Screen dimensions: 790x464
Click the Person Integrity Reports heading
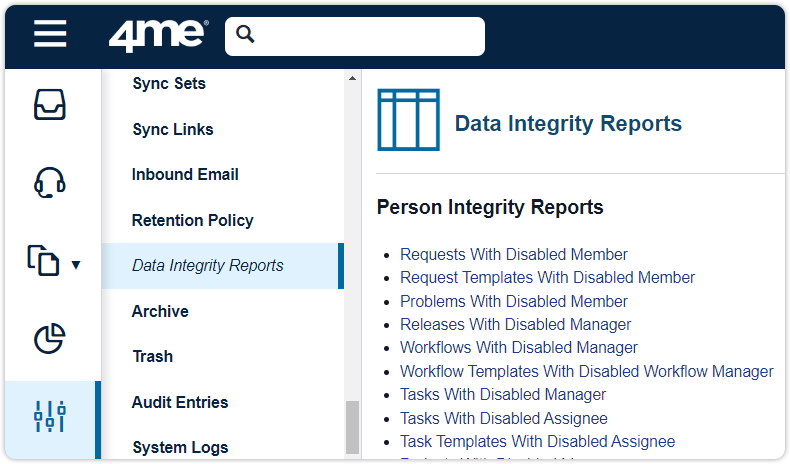click(490, 207)
